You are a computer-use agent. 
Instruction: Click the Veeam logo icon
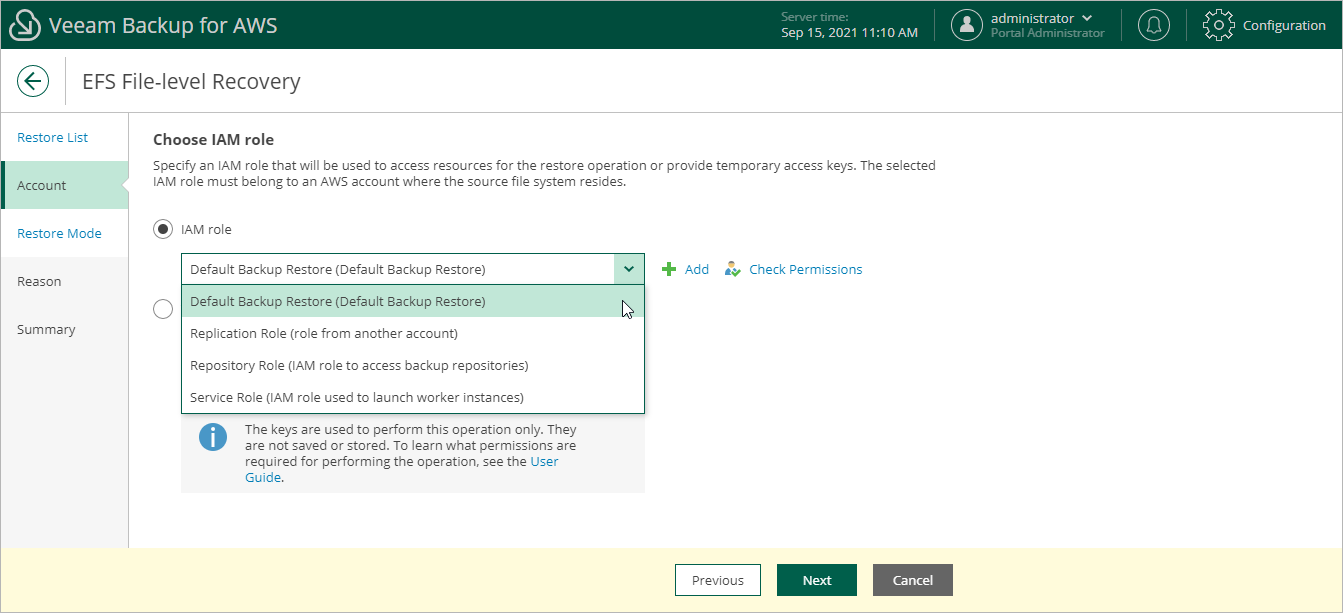click(24, 25)
